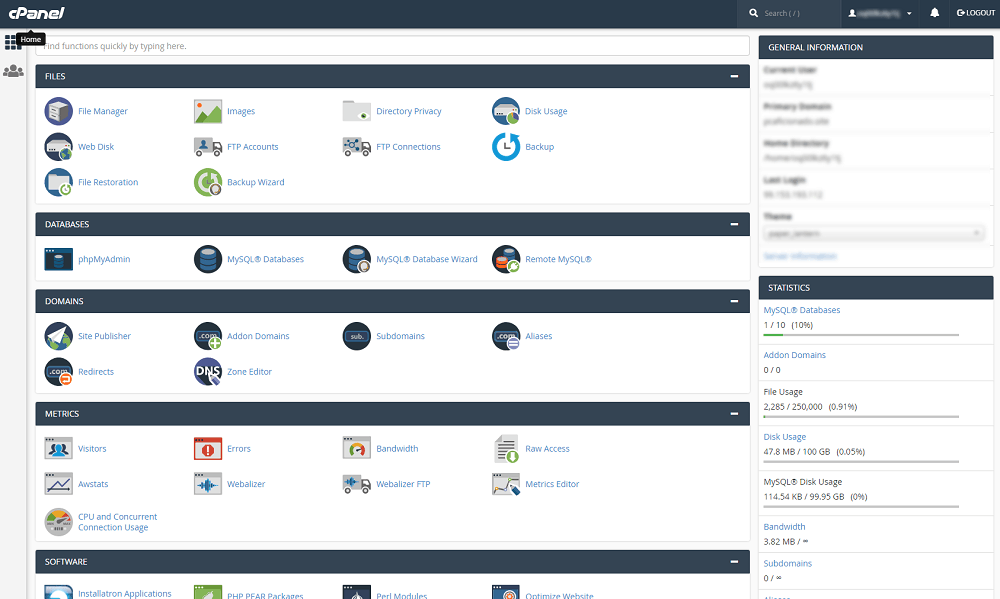Click the Logout button
The height and width of the screenshot is (599, 1000).
(976, 13)
